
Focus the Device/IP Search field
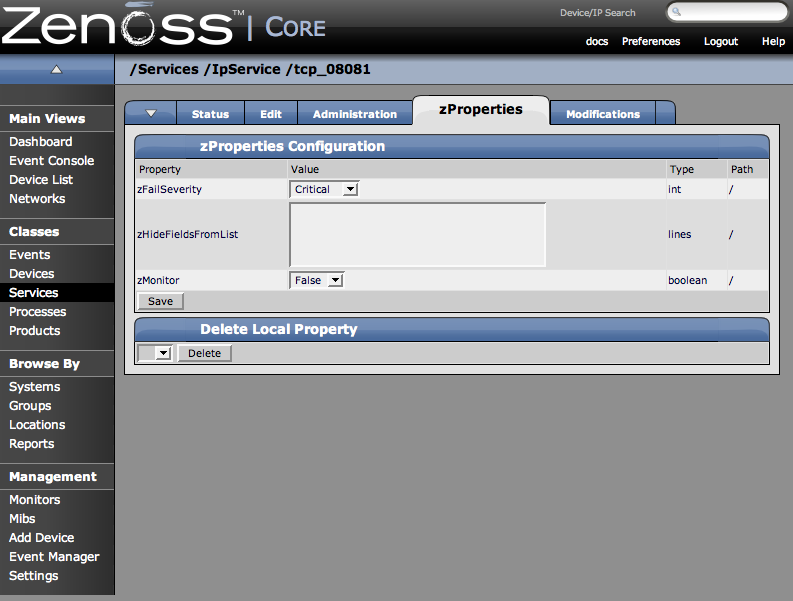(727, 12)
